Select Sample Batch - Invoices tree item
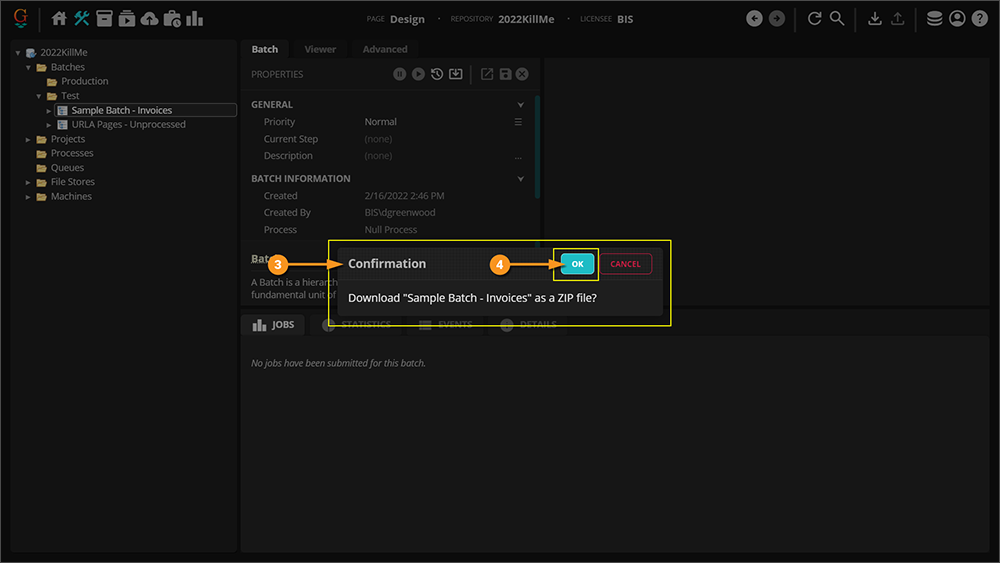The width and height of the screenshot is (1000, 563). click(x=146, y=110)
